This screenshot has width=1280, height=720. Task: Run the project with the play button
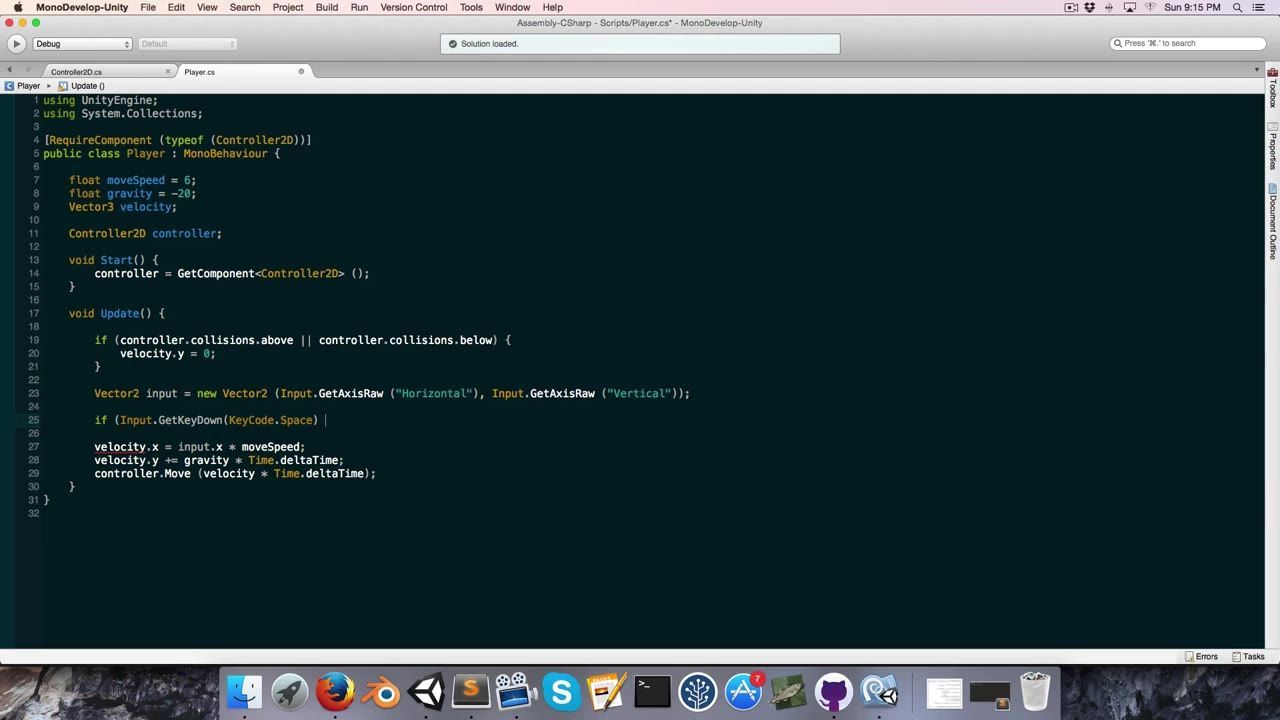coord(16,44)
